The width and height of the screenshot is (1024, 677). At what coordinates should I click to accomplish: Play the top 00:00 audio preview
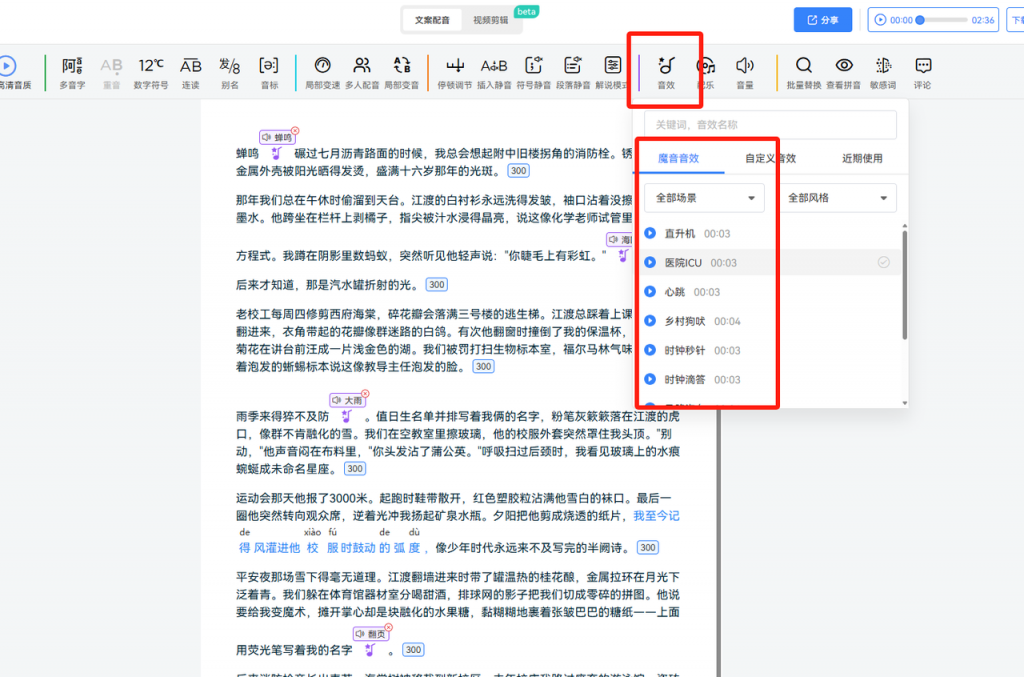tap(880, 20)
